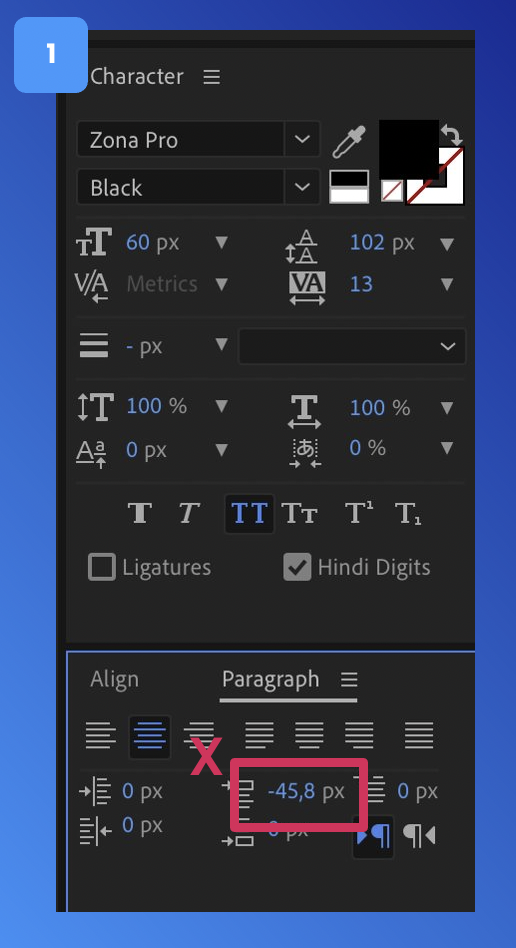This screenshot has width=516, height=948.
Task: Click the black fill color swatch
Action: point(408,148)
